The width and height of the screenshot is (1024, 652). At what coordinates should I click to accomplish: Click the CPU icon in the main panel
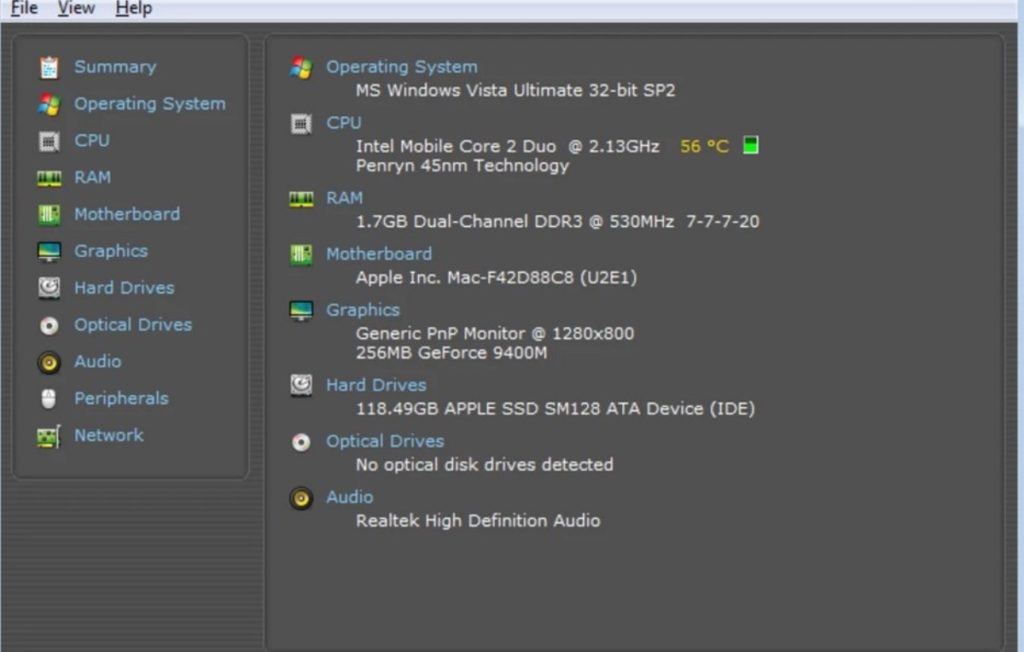(301, 122)
